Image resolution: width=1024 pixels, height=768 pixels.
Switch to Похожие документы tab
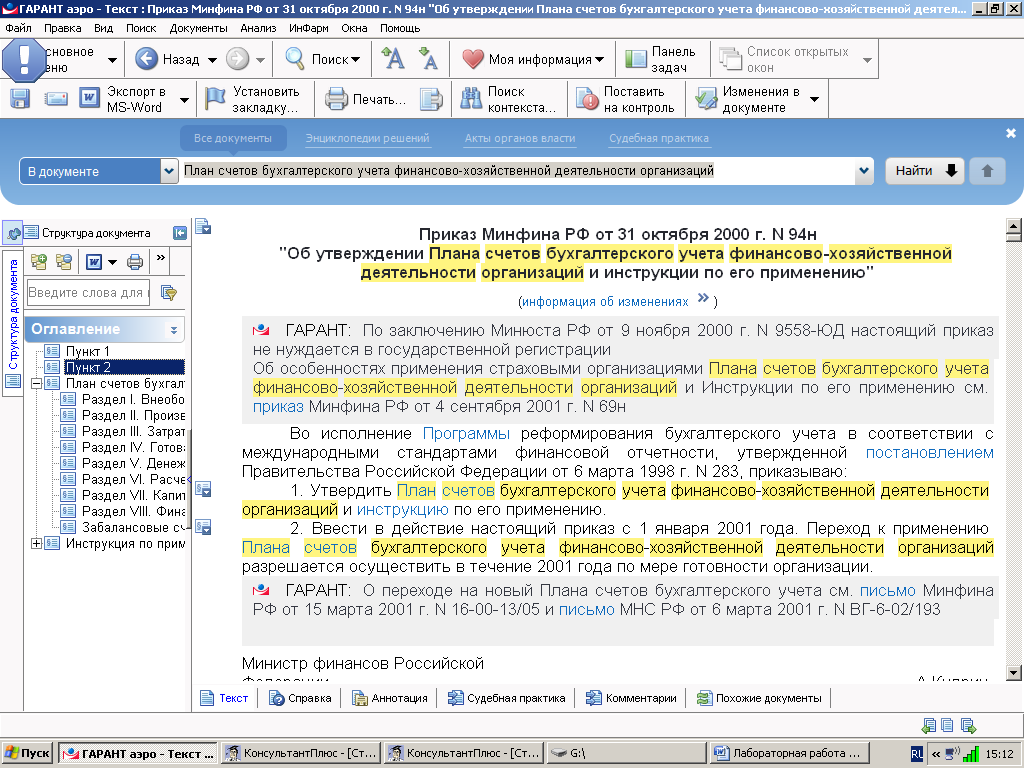[x=759, y=698]
